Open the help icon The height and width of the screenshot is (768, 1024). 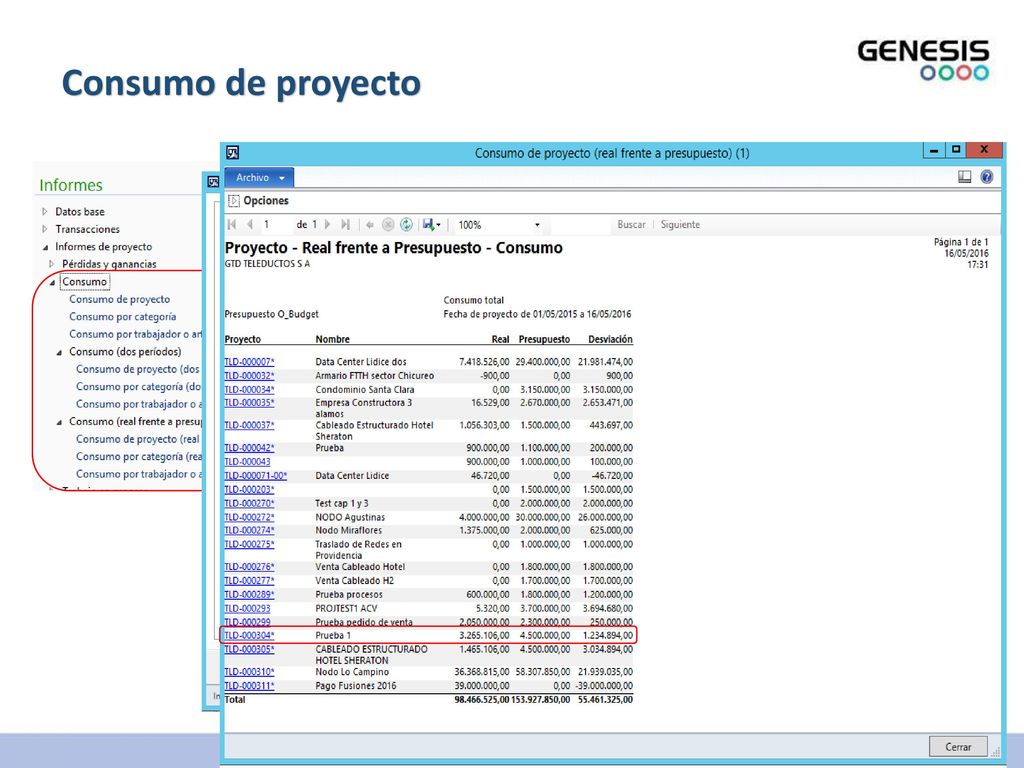(x=987, y=177)
